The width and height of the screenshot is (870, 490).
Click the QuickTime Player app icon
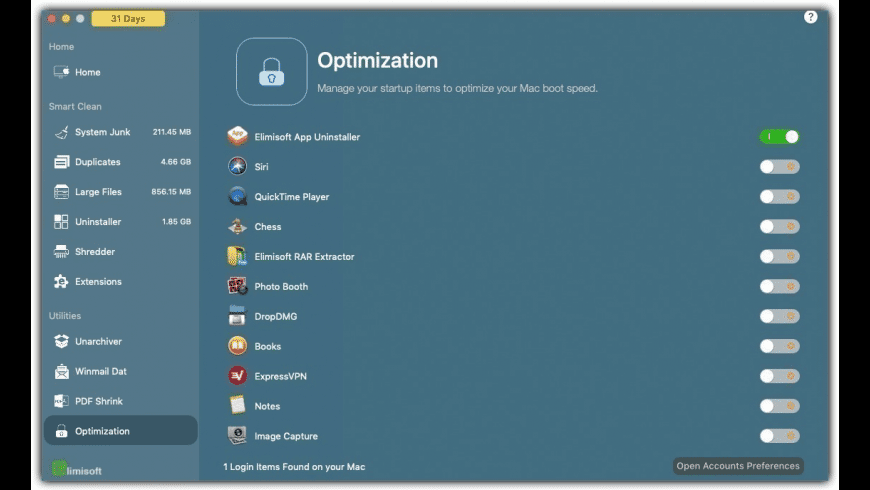pyautogui.click(x=237, y=196)
